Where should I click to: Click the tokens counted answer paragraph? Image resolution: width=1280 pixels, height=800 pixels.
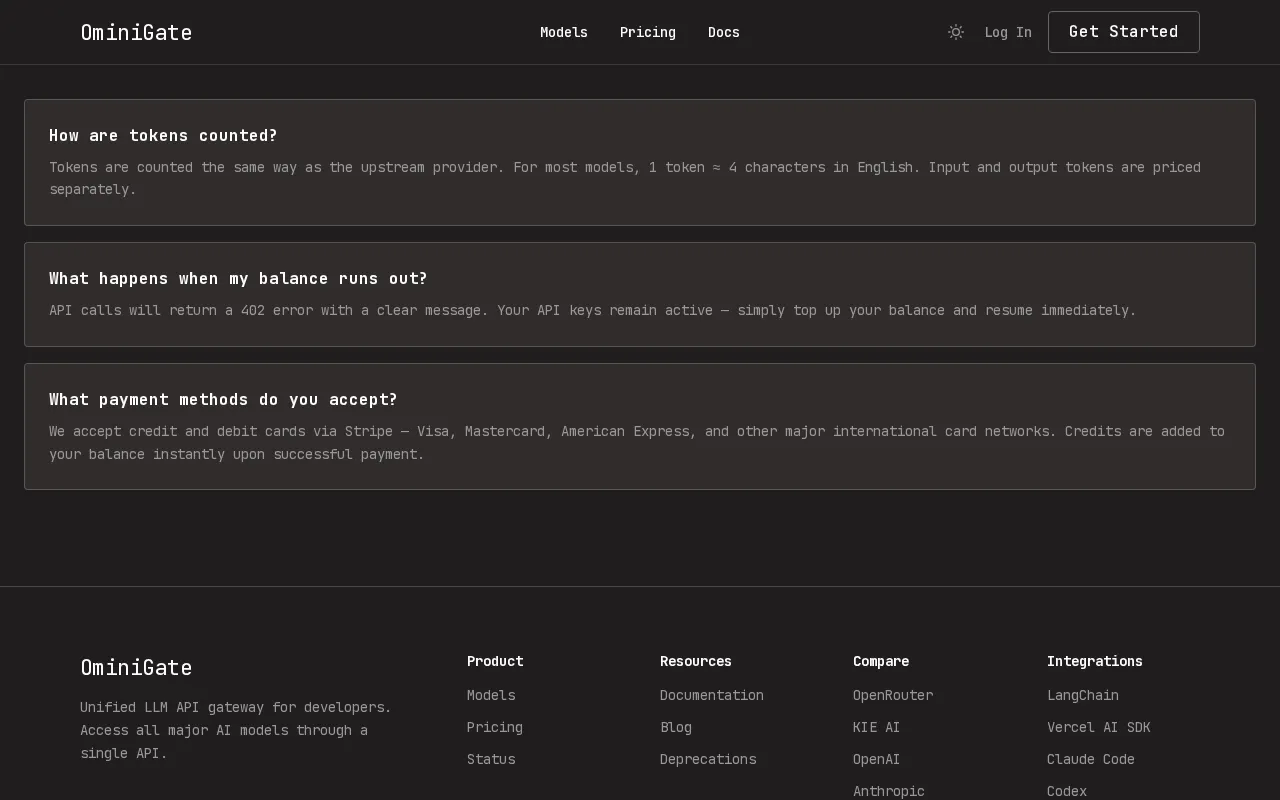625,178
